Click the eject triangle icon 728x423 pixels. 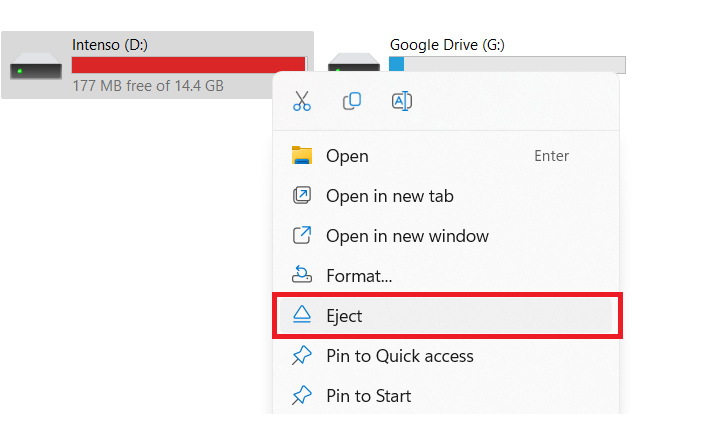(x=302, y=315)
